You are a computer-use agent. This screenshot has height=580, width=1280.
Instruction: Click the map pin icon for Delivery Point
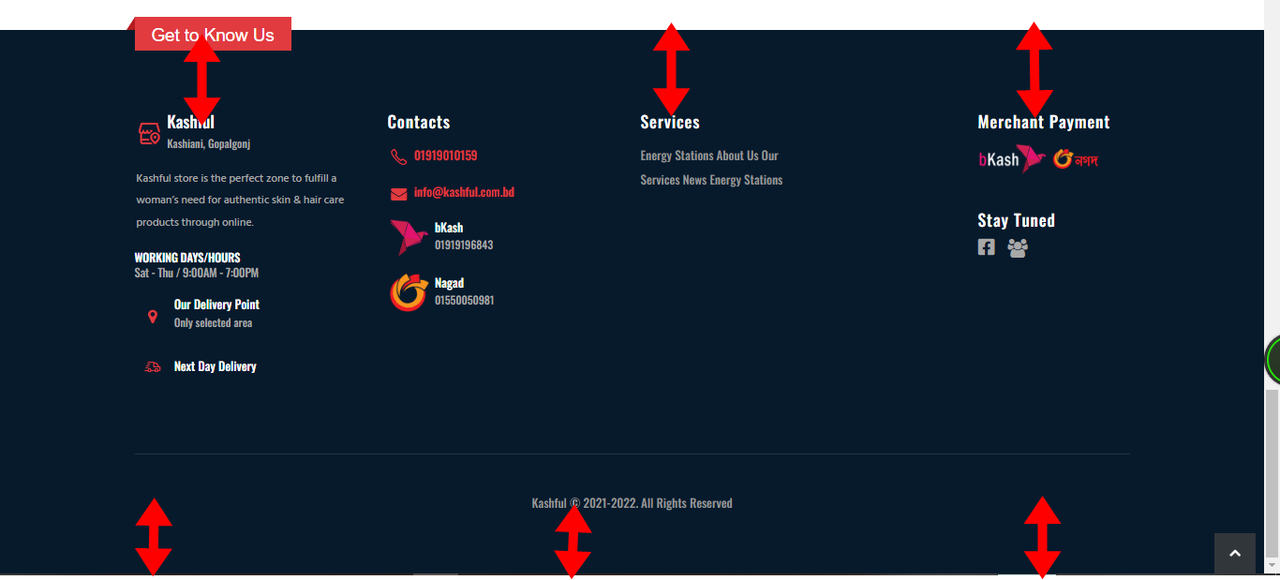(x=152, y=316)
